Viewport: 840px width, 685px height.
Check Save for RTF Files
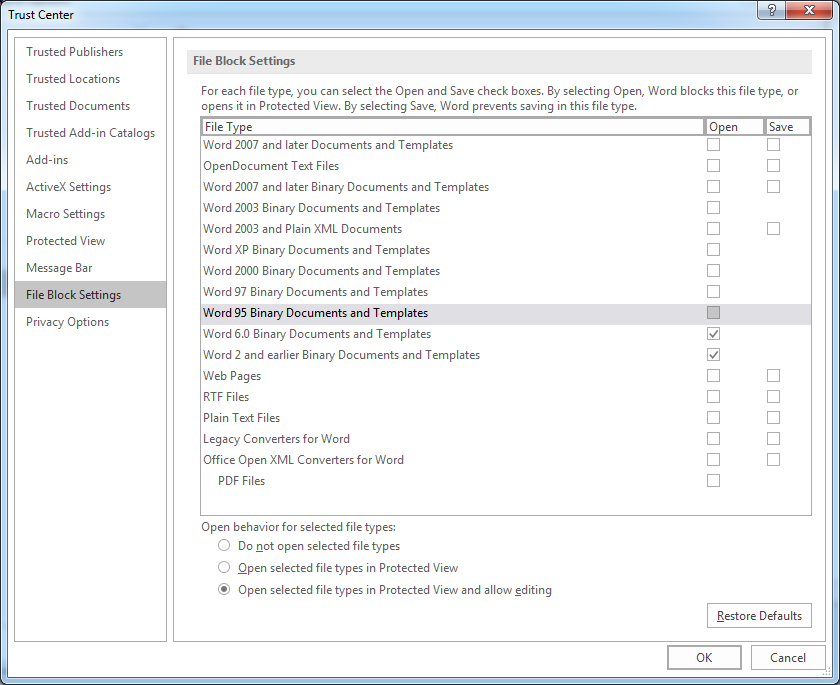pyautogui.click(x=773, y=396)
